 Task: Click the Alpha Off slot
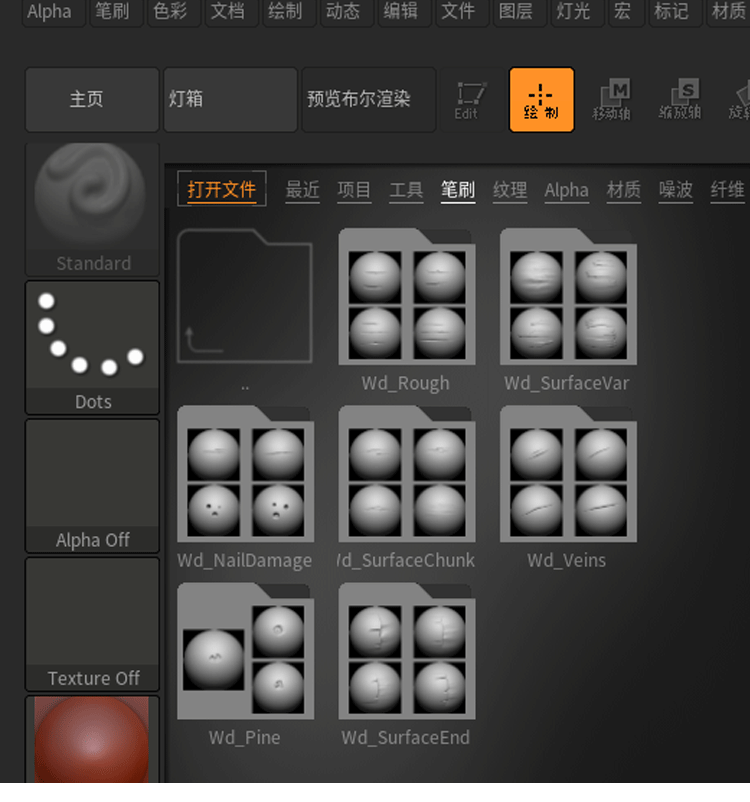pyautogui.click(x=92, y=486)
